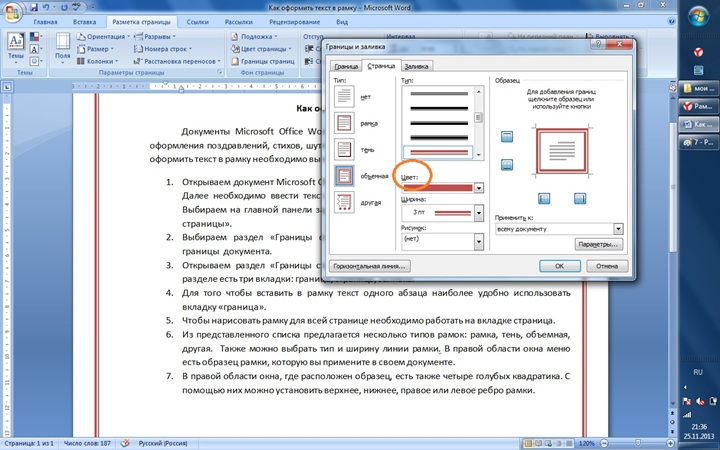The height and width of the screenshot is (450, 720).
Task: Open Ширина width dropdown
Action: [479, 213]
